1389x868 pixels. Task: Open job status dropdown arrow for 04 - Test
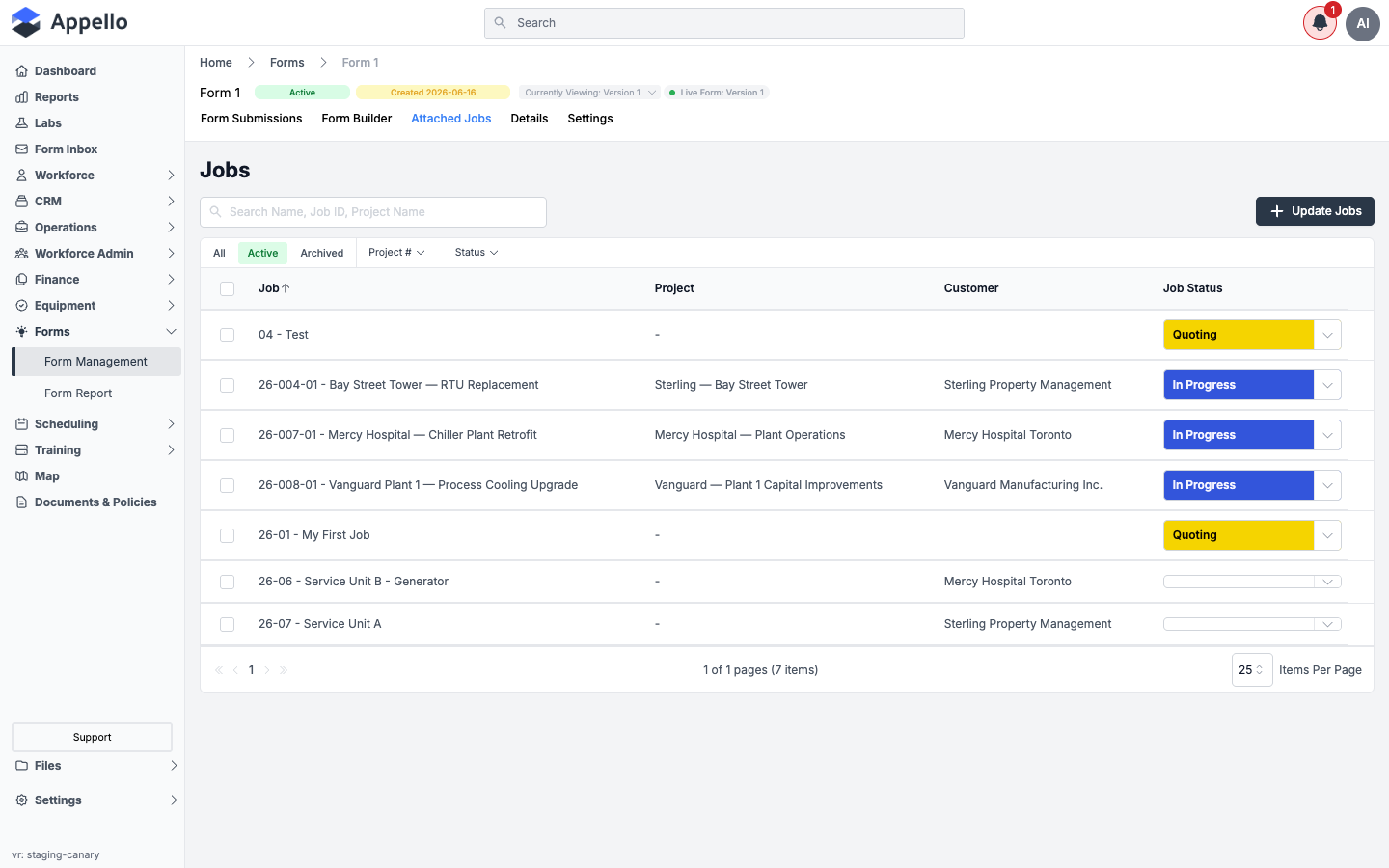[x=1327, y=335]
